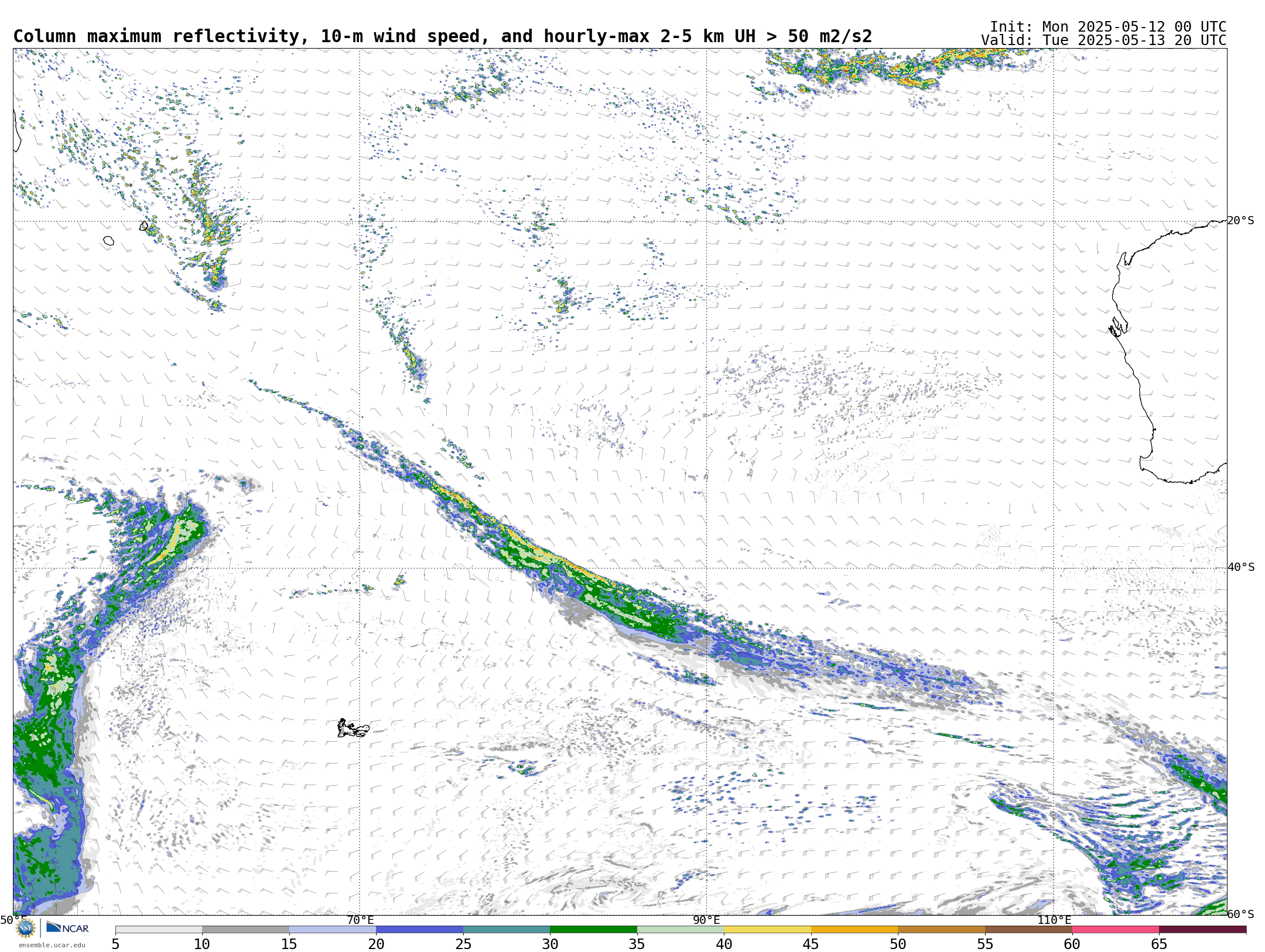Click the blue 20 dBZ color swatch
Viewport: 1265px width, 952px height.
coord(419,930)
